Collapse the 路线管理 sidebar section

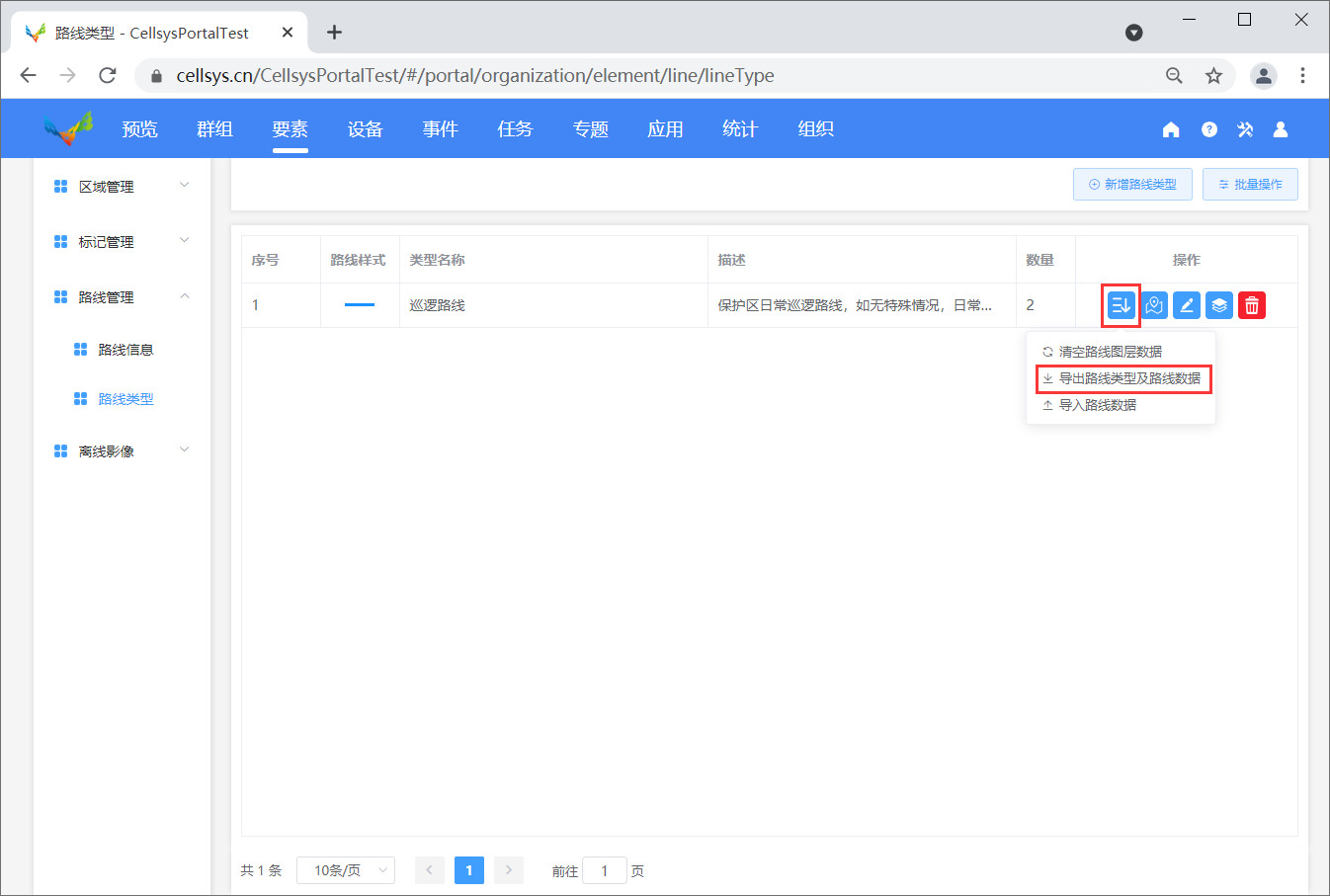coord(122,296)
